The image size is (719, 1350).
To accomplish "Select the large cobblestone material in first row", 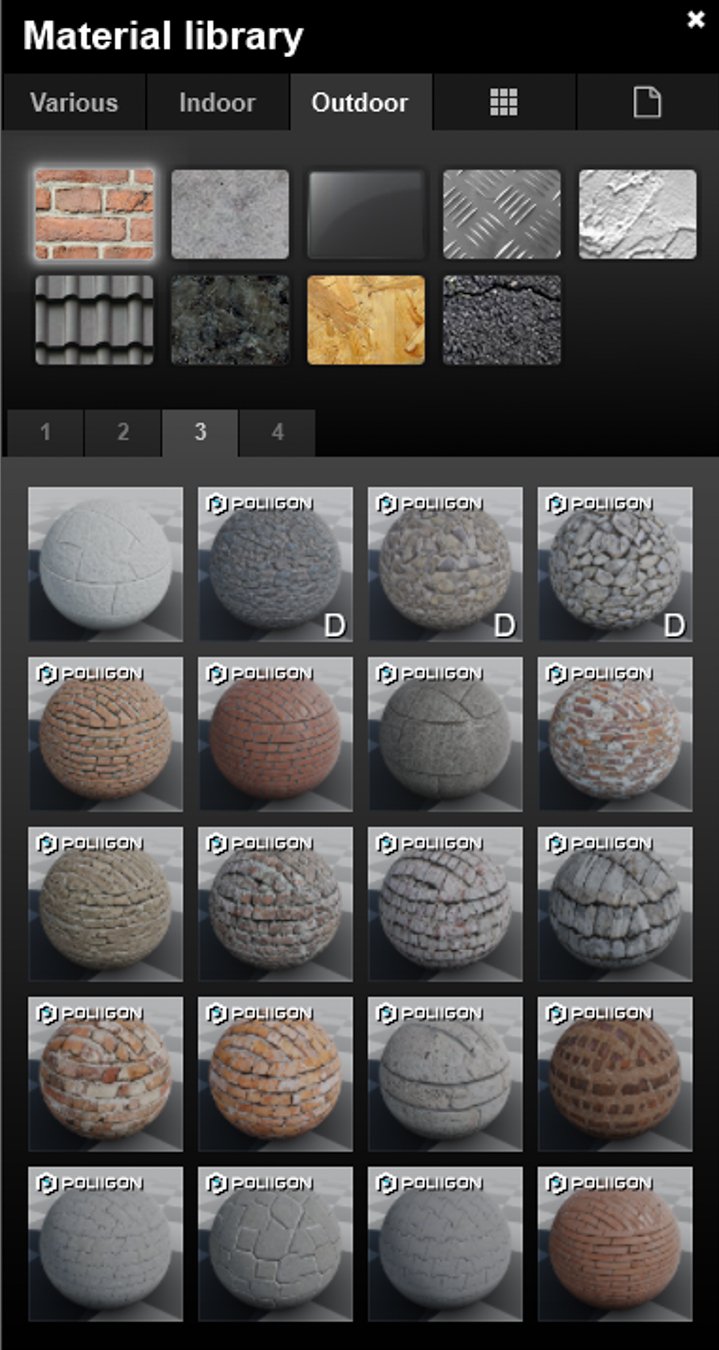I will (615, 564).
